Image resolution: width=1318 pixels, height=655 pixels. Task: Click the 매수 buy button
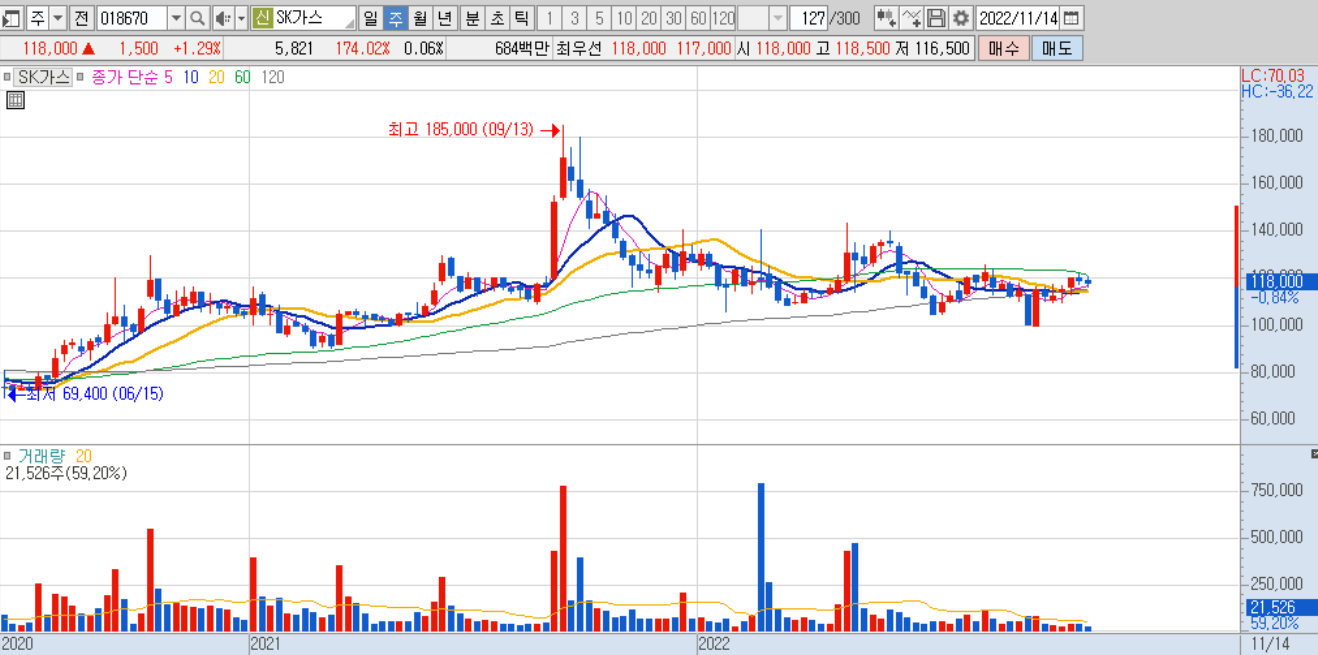click(1003, 48)
